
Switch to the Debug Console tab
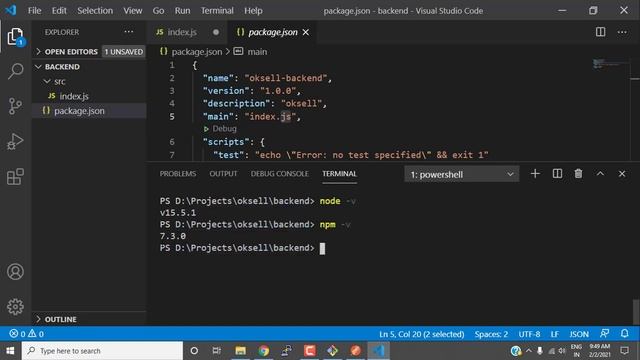(x=280, y=173)
